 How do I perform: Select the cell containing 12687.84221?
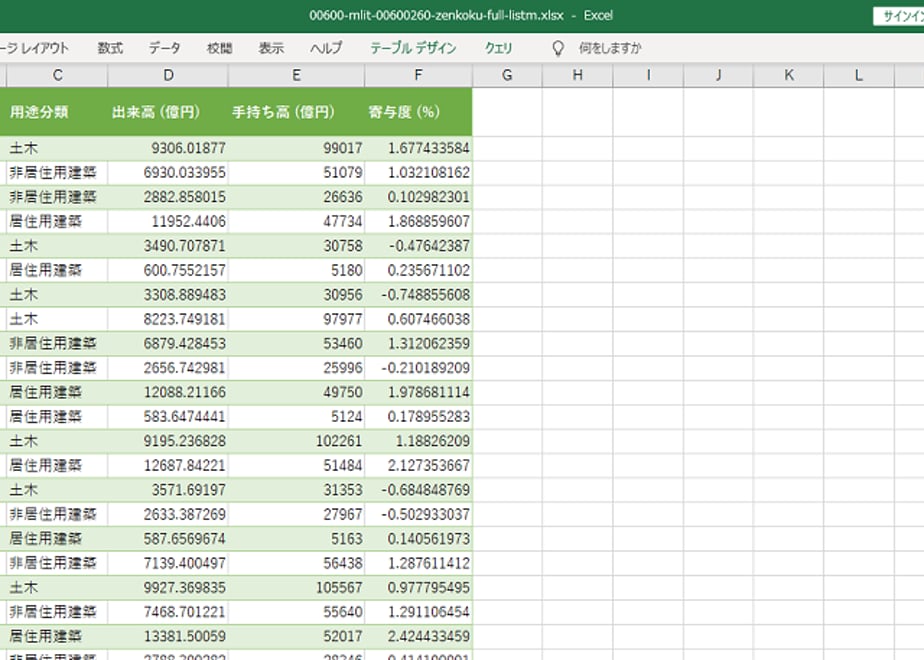click(x=168, y=466)
